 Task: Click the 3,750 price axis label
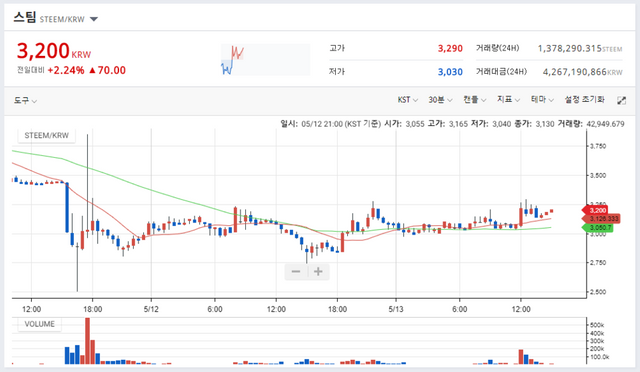click(x=598, y=146)
